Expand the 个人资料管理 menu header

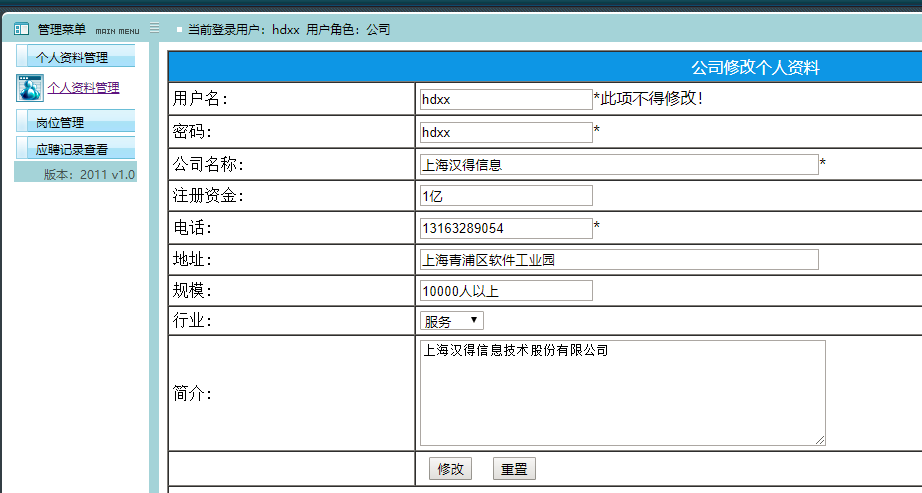[75, 56]
